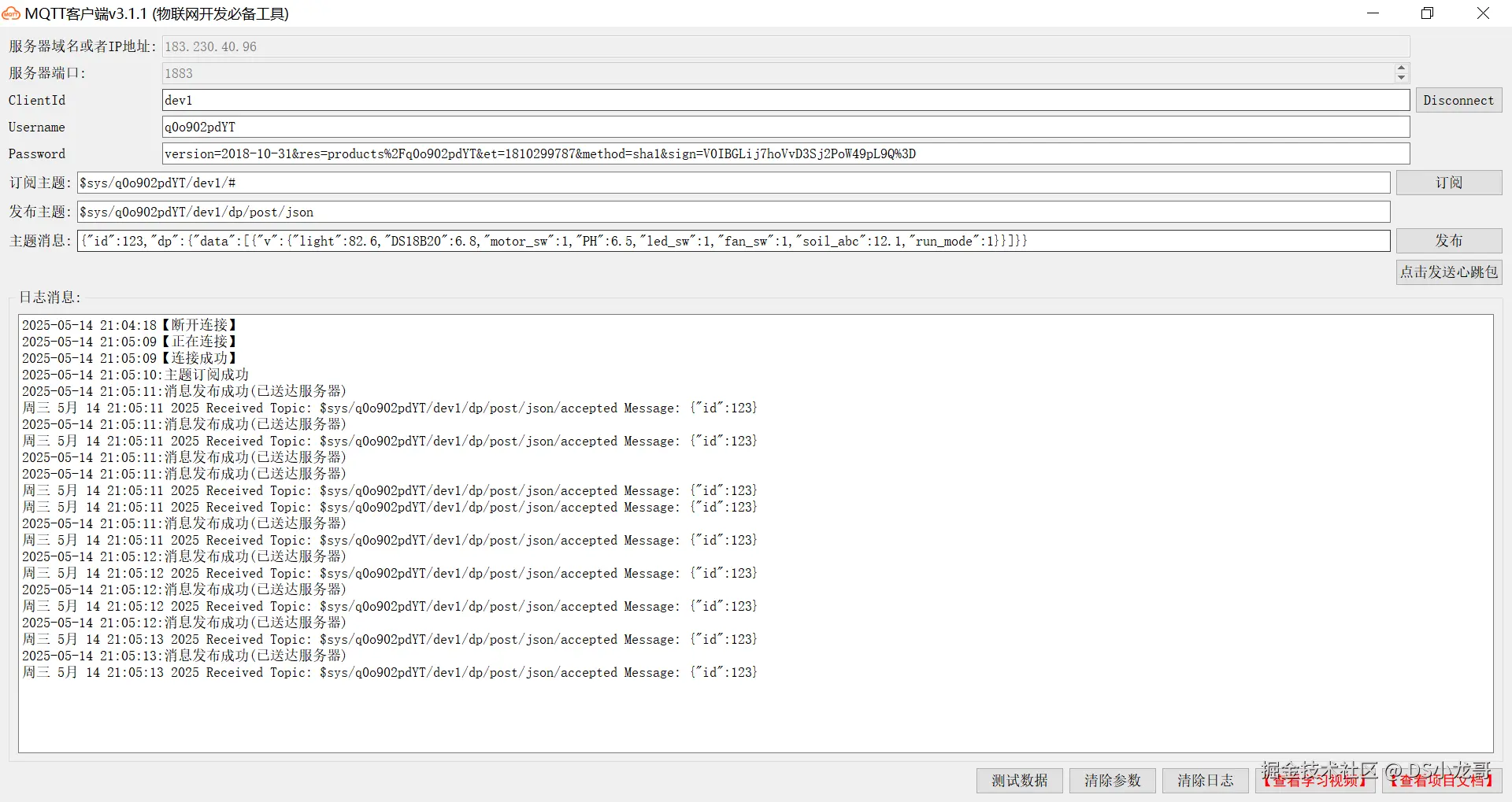Click the Username field containing q0o902pdYT

[x=785, y=127]
